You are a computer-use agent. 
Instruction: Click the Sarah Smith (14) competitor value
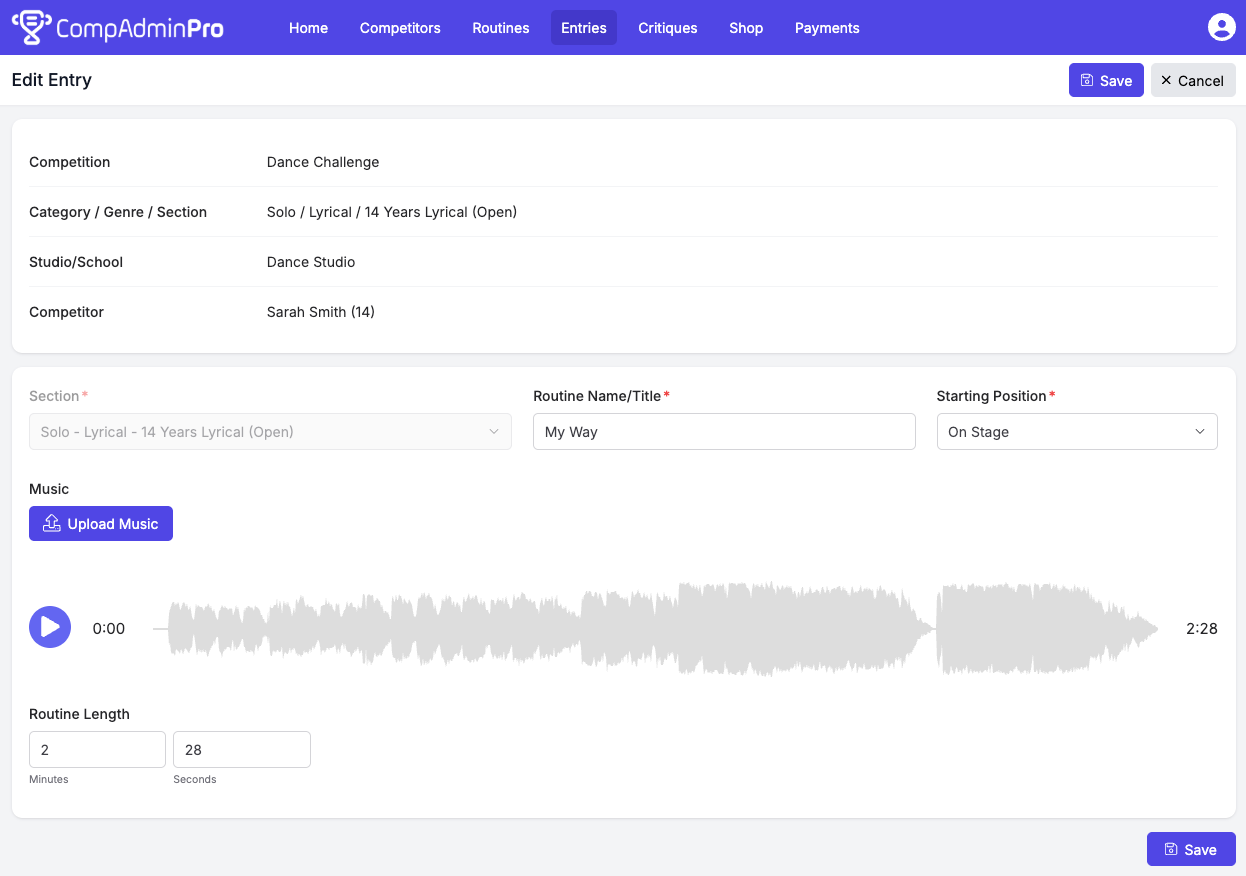pyautogui.click(x=321, y=312)
